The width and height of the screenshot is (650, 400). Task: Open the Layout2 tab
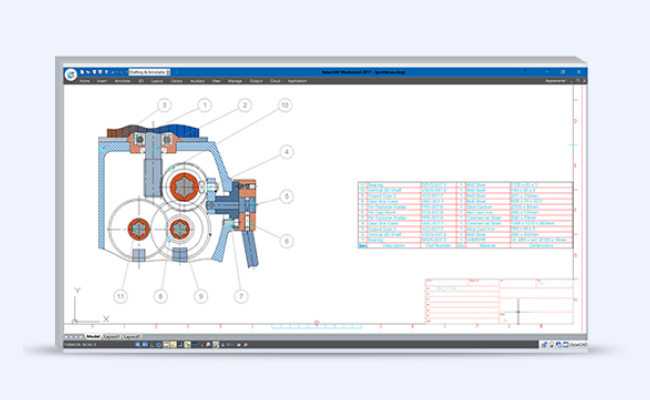(132, 336)
